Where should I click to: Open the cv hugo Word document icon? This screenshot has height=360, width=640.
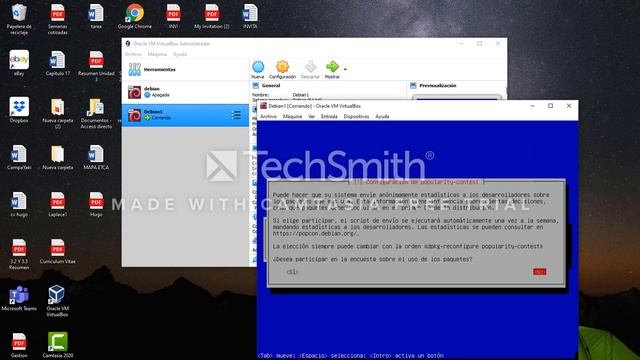19,204
